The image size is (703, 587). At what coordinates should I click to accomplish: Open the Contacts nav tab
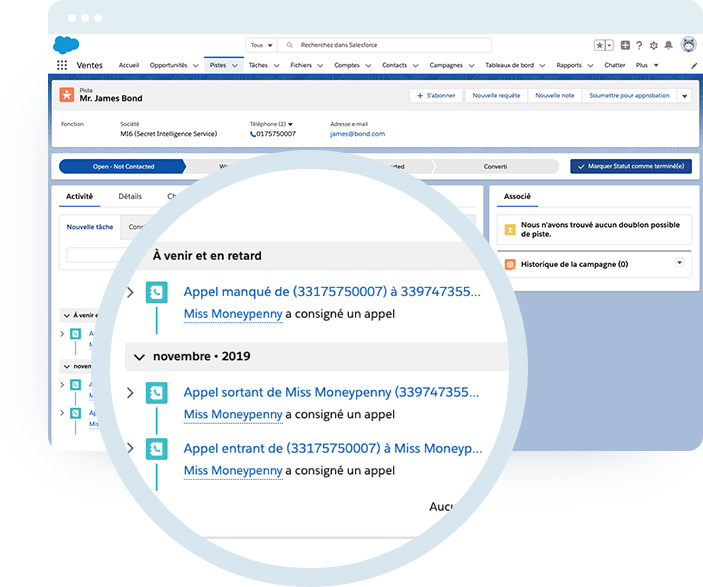pos(395,65)
